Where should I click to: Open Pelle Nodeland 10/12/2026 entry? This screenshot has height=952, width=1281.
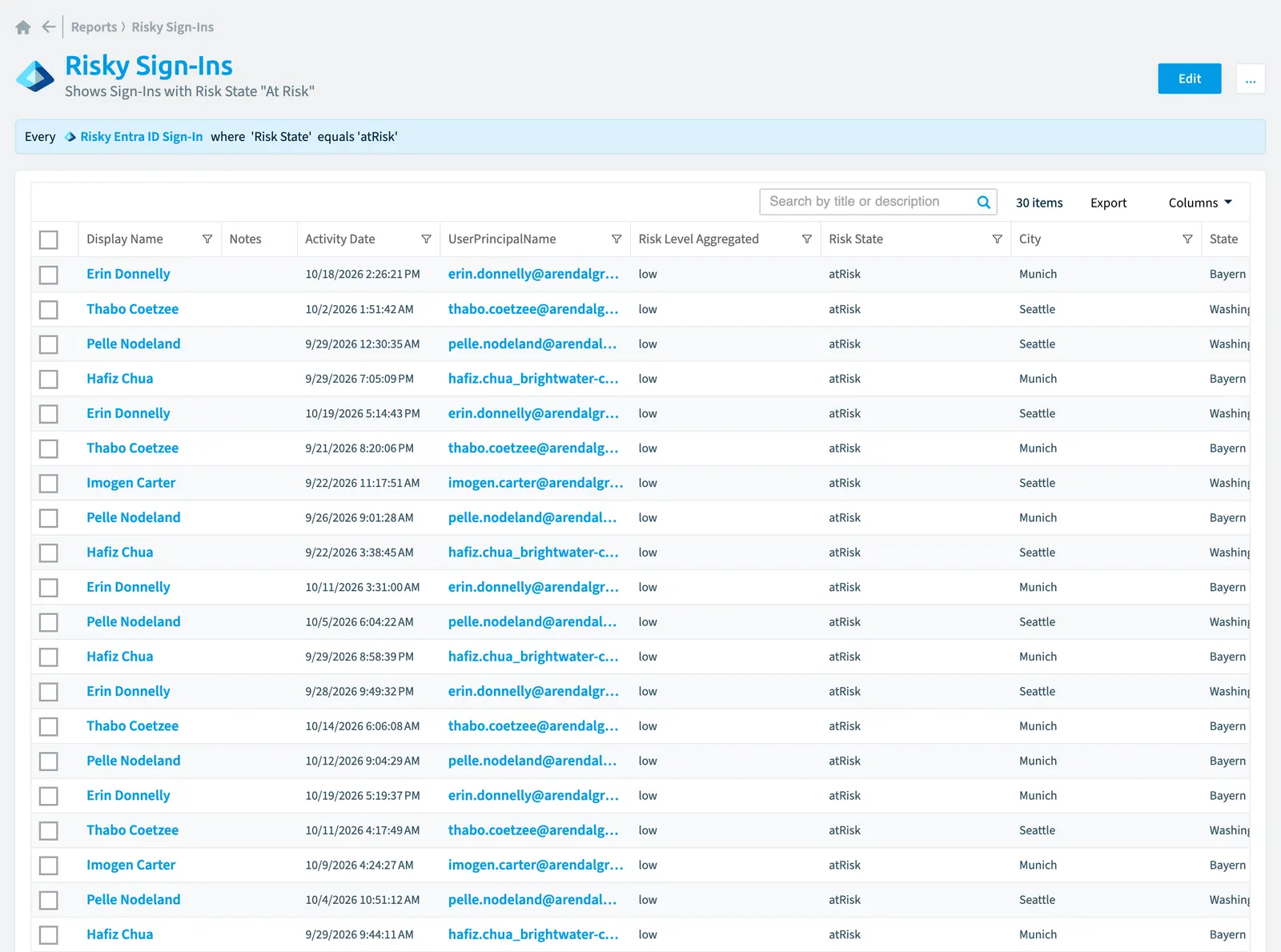click(134, 761)
